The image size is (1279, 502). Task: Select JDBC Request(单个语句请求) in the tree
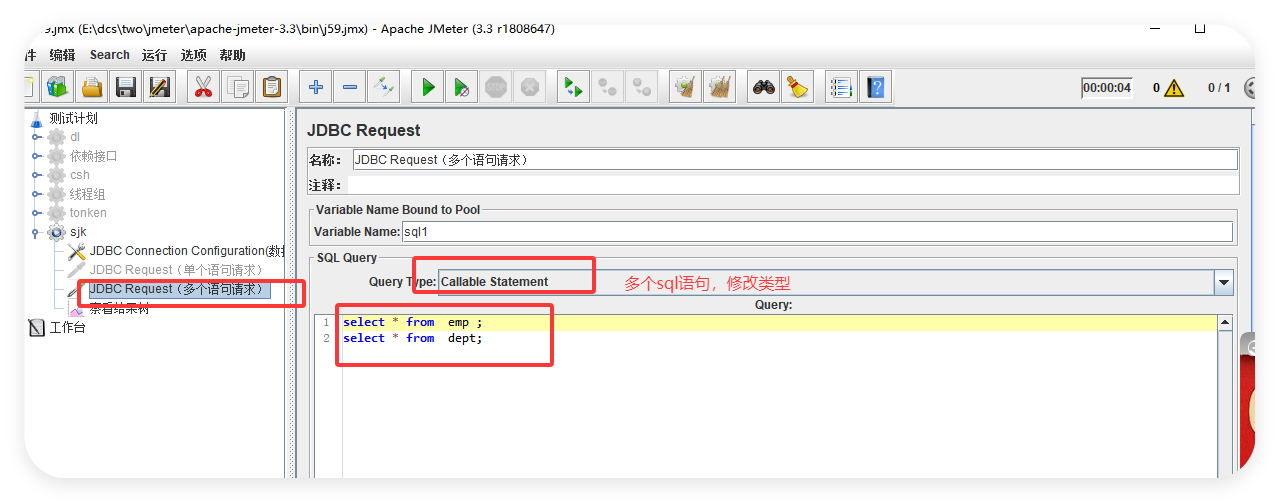coord(177,270)
